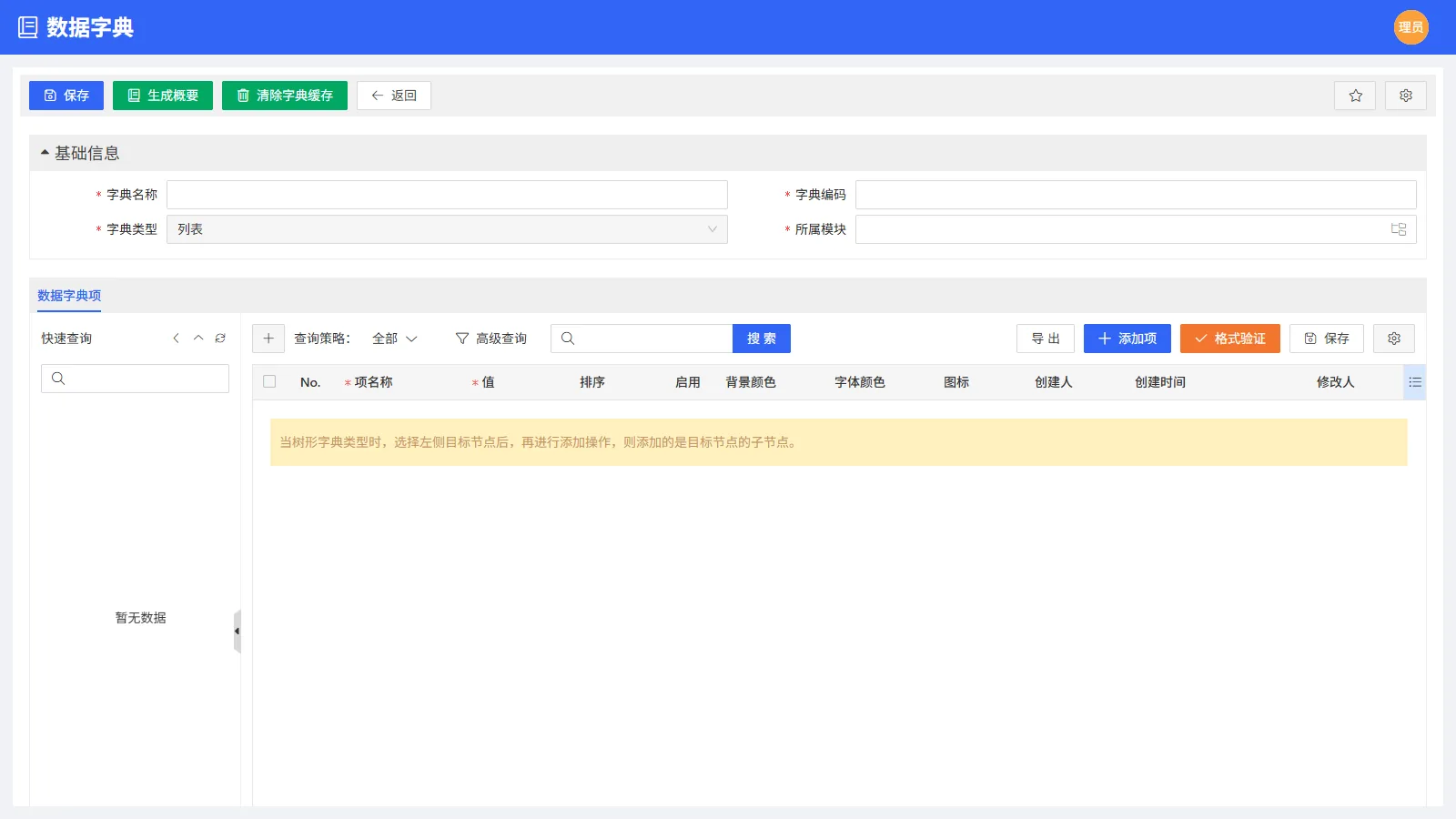Click the splitter handle to collapse left panel
Image resolution: width=1456 pixels, height=819 pixels.
pos(237,632)
